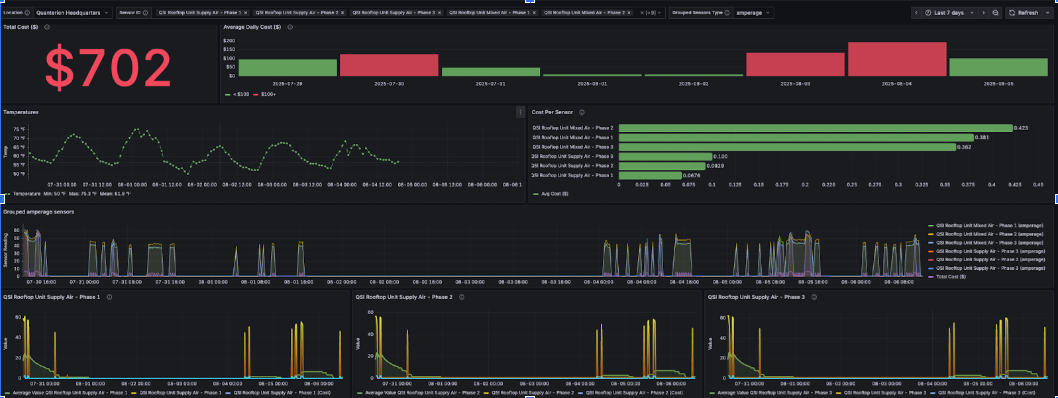1058x398 pixels.
Task: Remove the Supply Air - Phase 1 sensor tag
Action: pyautogui.click(x=246, y=13)
